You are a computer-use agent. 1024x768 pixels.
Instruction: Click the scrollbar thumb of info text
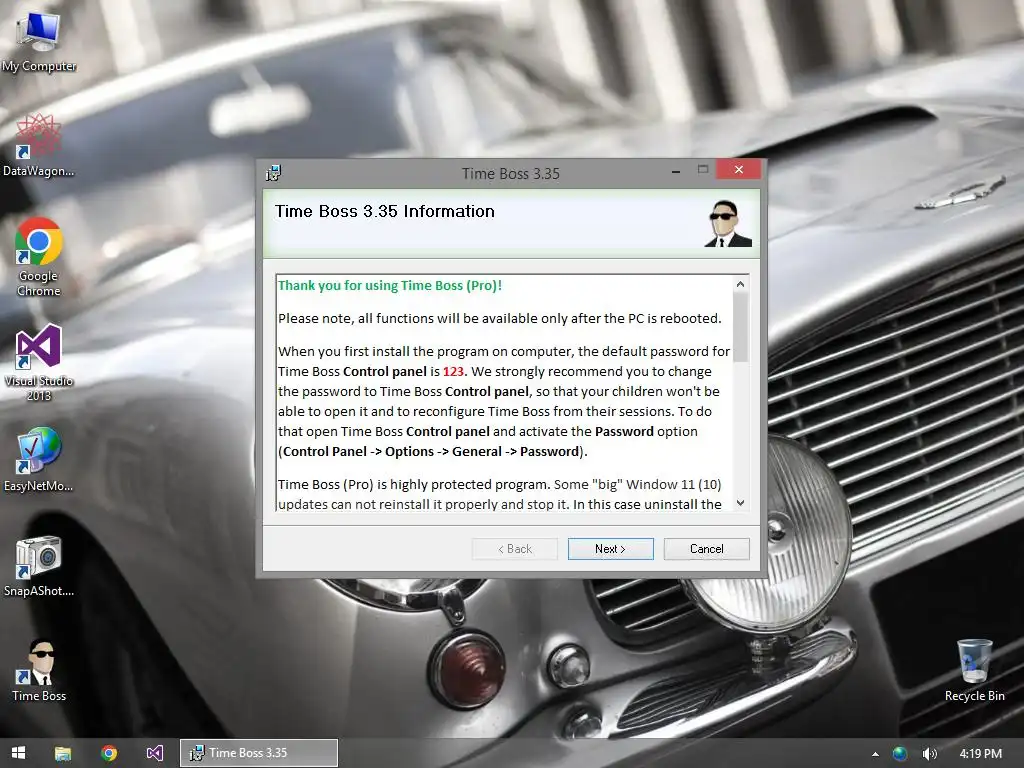[x=740, y=327]
